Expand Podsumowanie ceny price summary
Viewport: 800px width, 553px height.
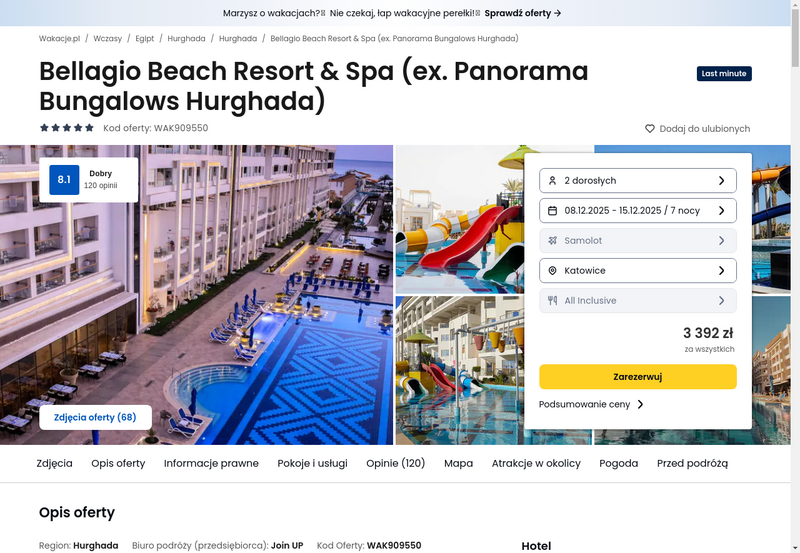pyautogui.click(x=591, y=404)
